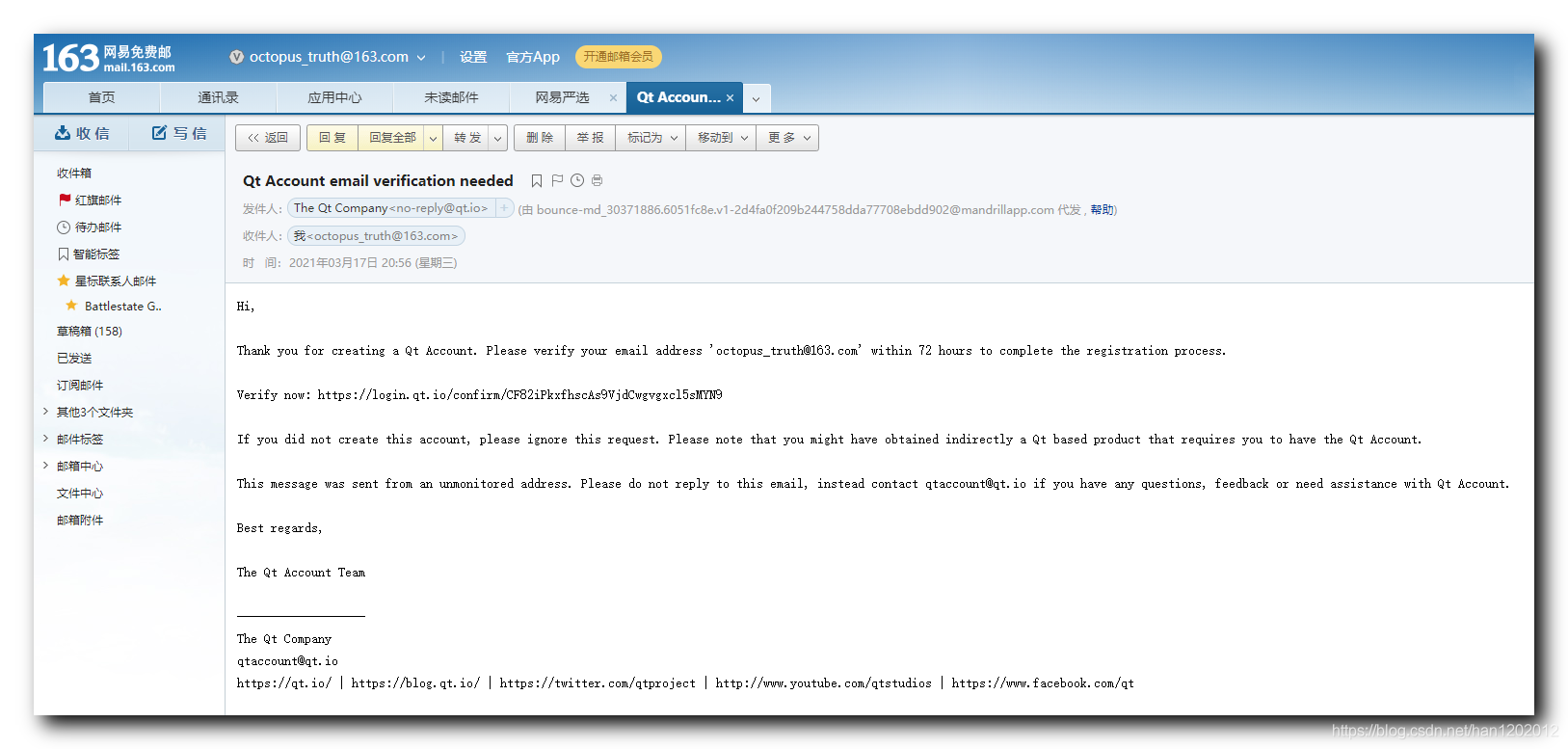Open 已发送 sent folder
This screenshot has height=749, width=1568.
pyautogui.click(x=74, y=359)
